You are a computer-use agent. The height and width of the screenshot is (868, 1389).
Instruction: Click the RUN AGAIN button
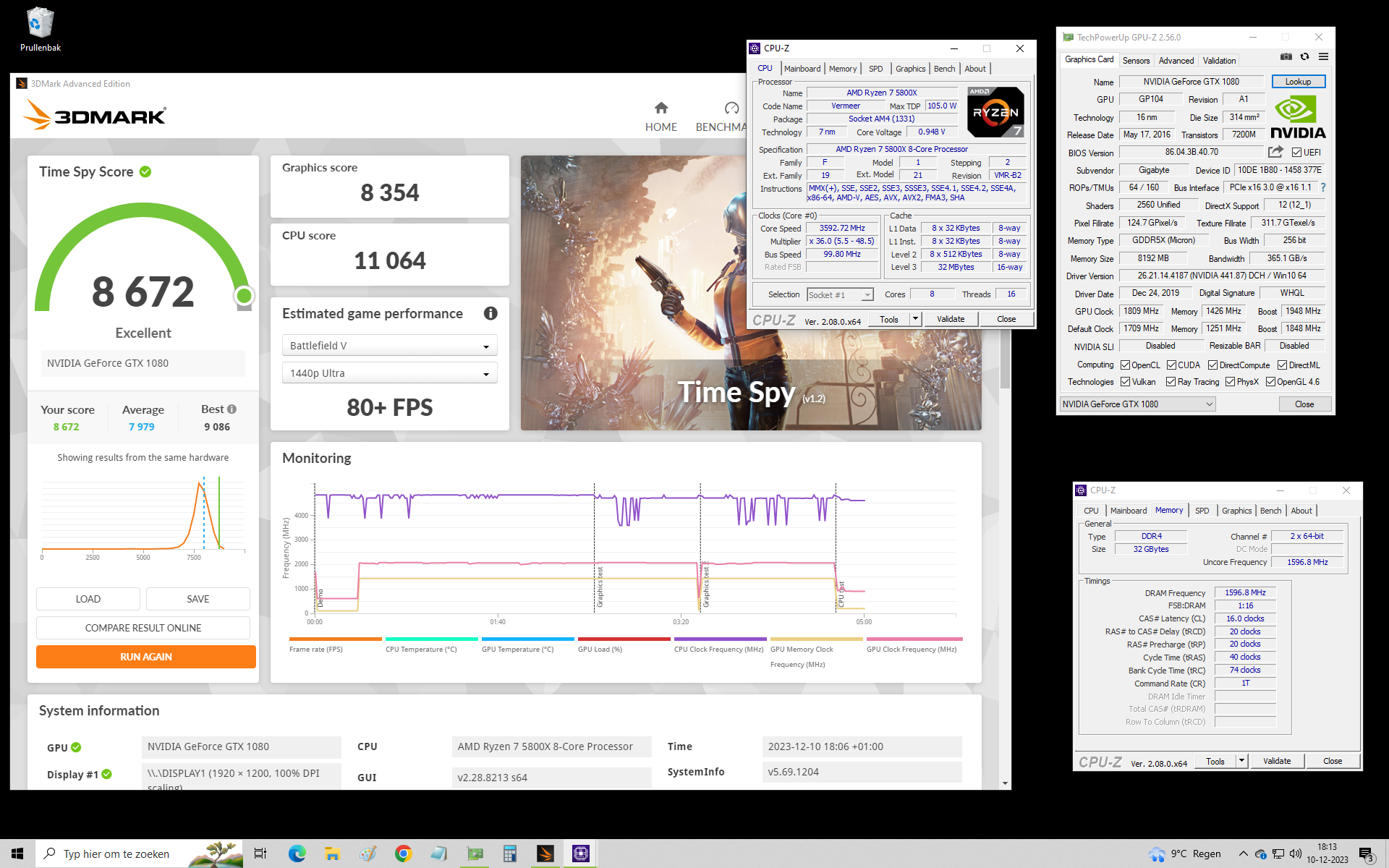pyautogui.click(x=146, y=657)
